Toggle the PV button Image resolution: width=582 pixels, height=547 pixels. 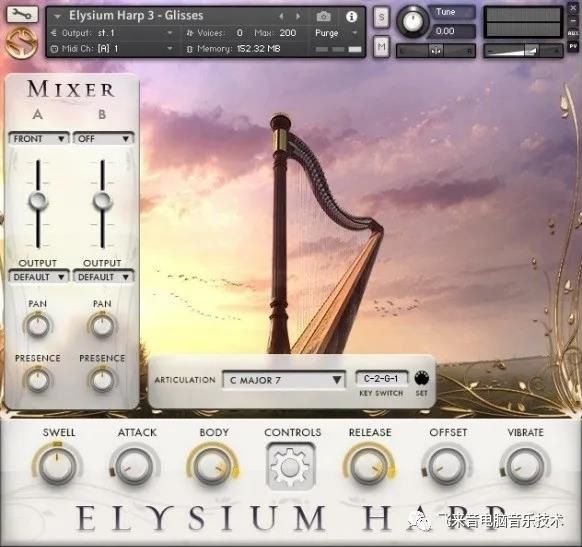pyautogui.click(x=573, y=46)
